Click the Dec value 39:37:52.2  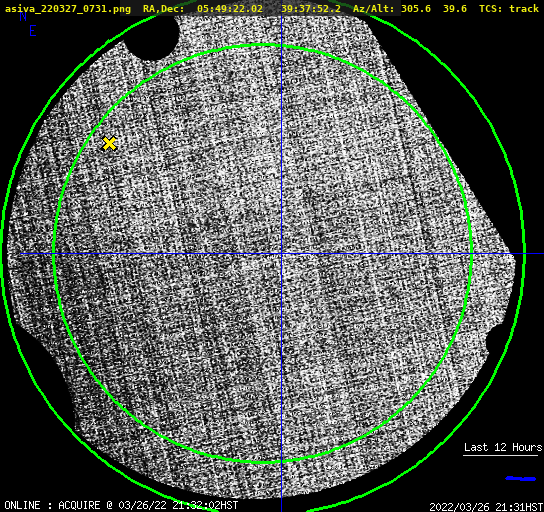tap(311, 8)
